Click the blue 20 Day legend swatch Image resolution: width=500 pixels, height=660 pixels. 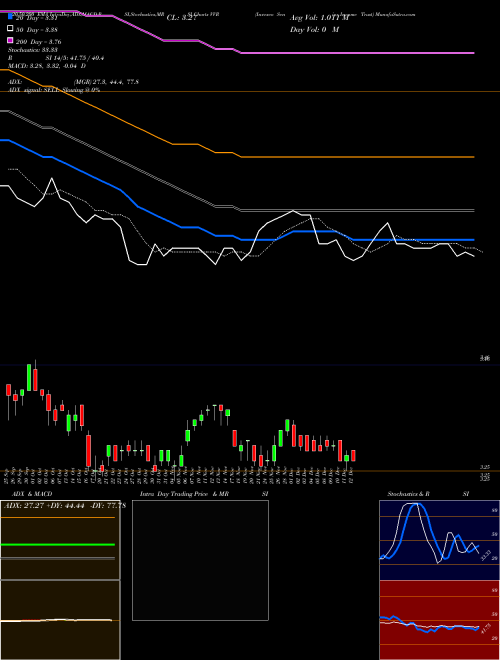coord(10,16)
